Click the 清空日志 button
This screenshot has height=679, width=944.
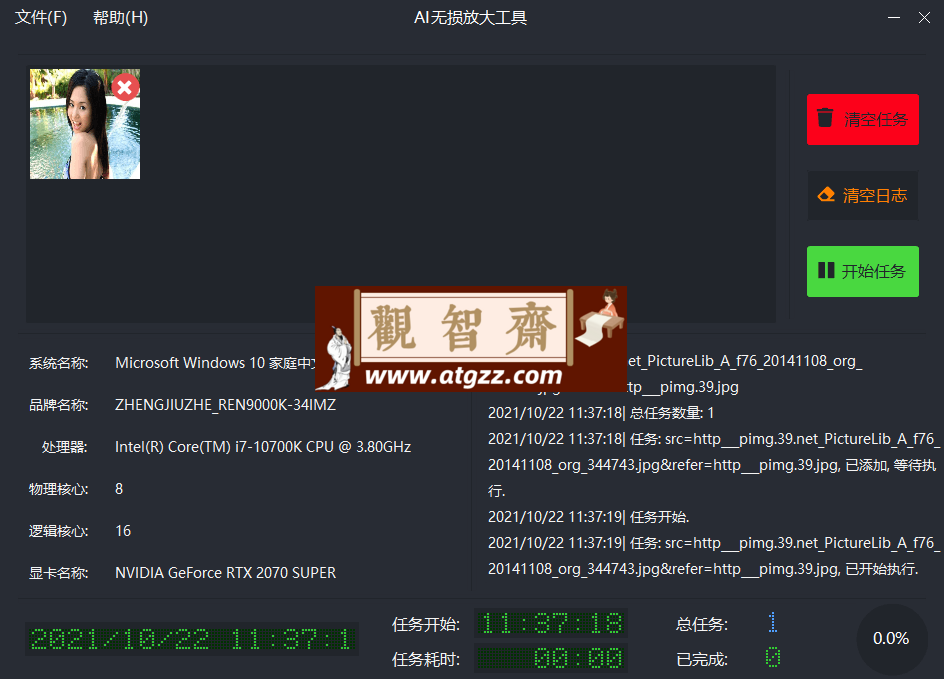[863, 195]
